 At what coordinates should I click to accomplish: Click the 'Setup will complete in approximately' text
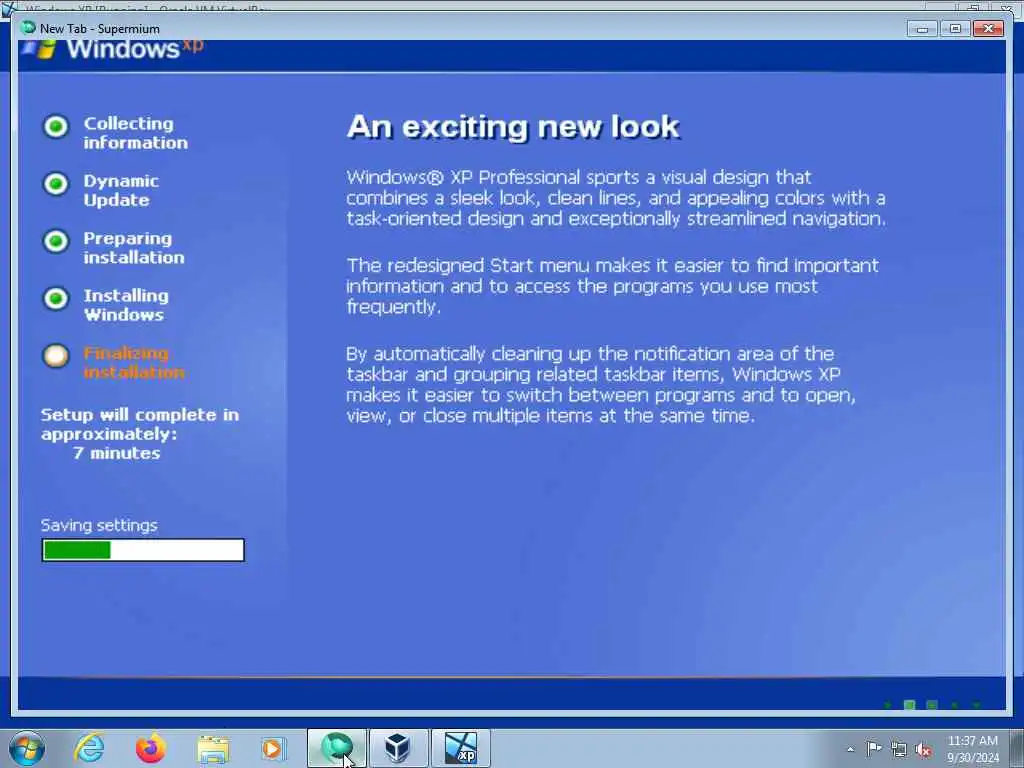click(140, 424)
